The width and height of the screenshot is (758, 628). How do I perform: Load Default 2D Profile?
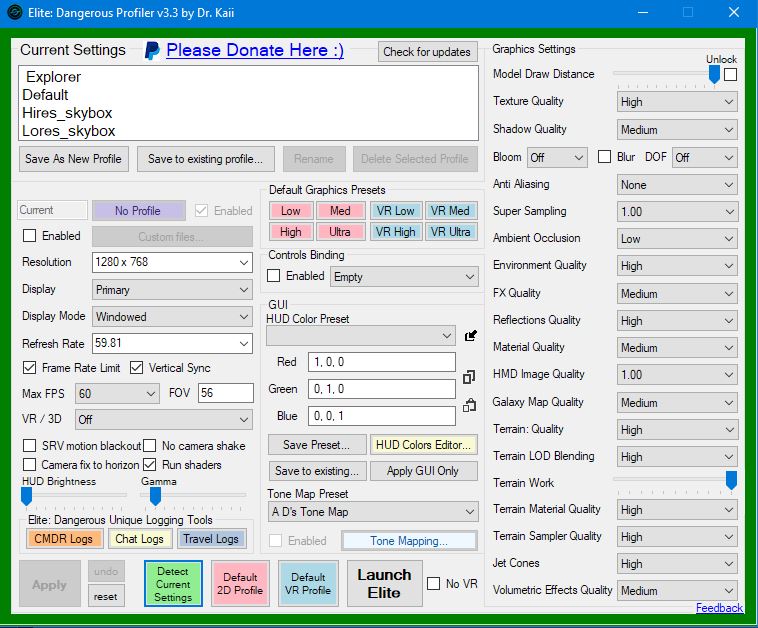(240, 584)
